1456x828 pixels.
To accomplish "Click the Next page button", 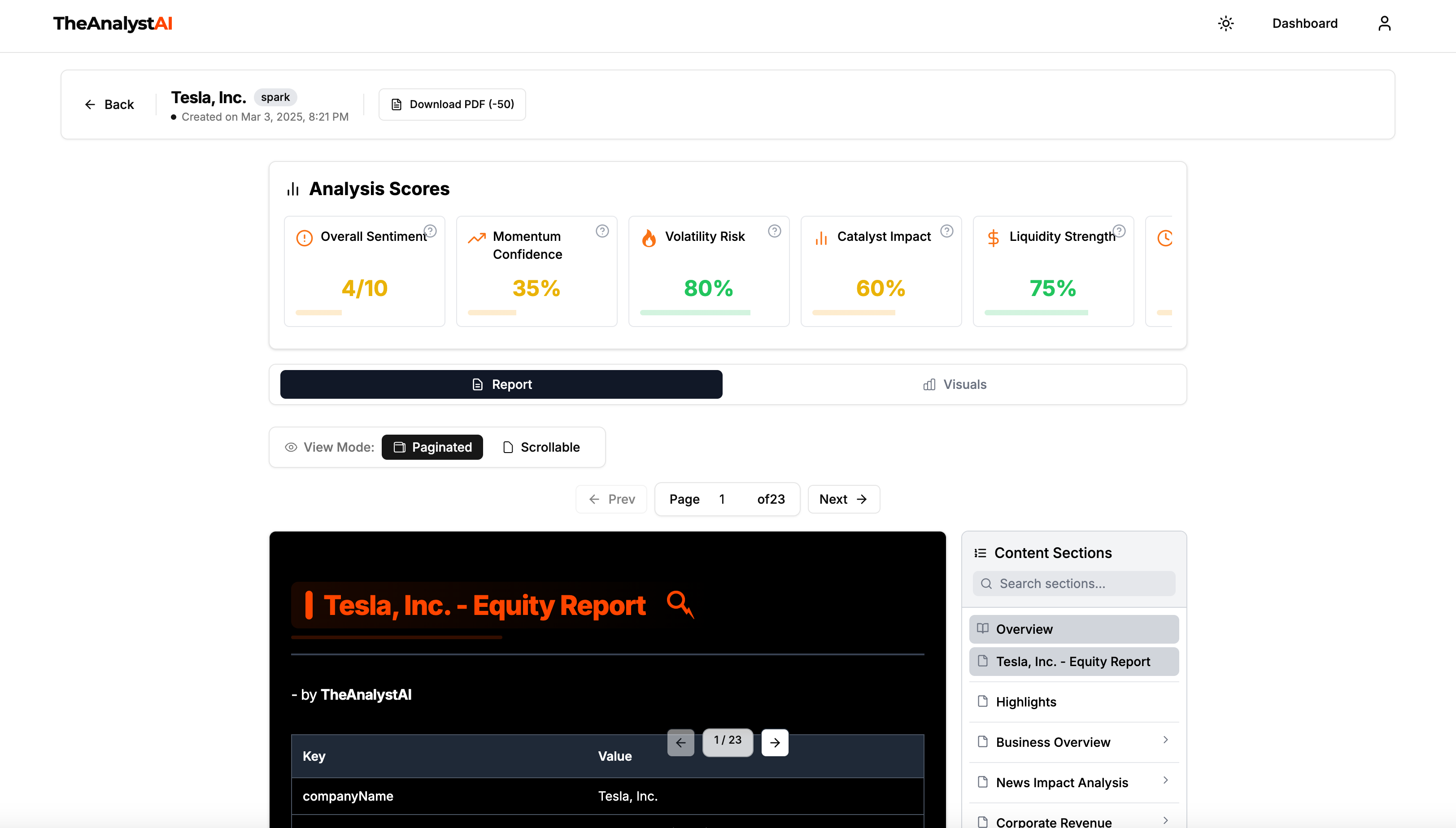I will click(x=844, y=499).
